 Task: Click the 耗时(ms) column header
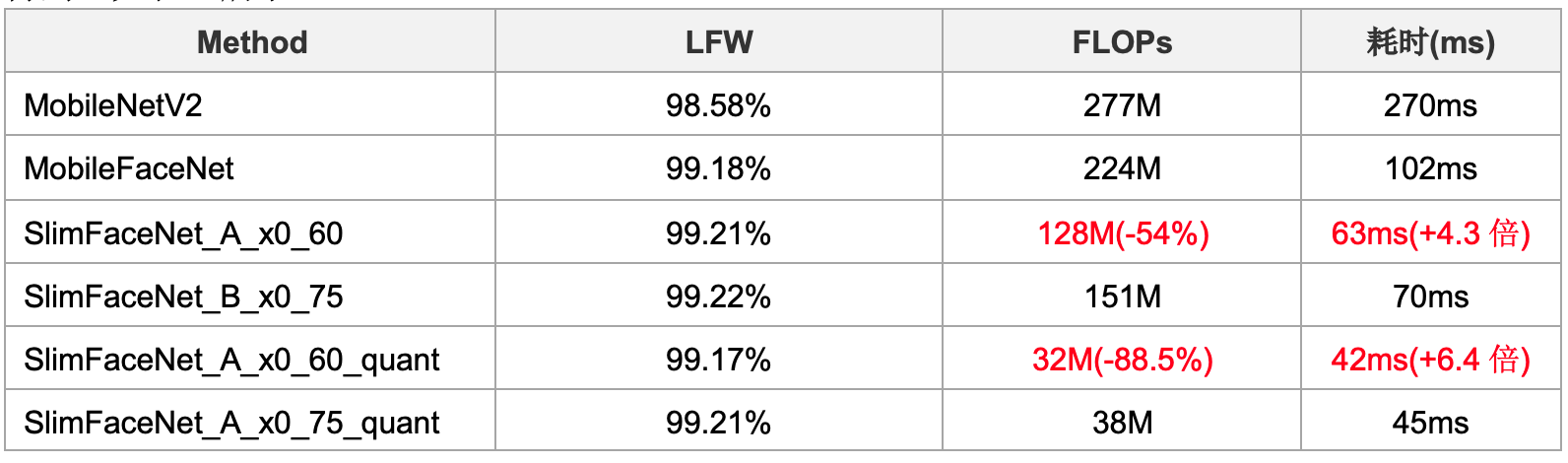coord(1430,42)
